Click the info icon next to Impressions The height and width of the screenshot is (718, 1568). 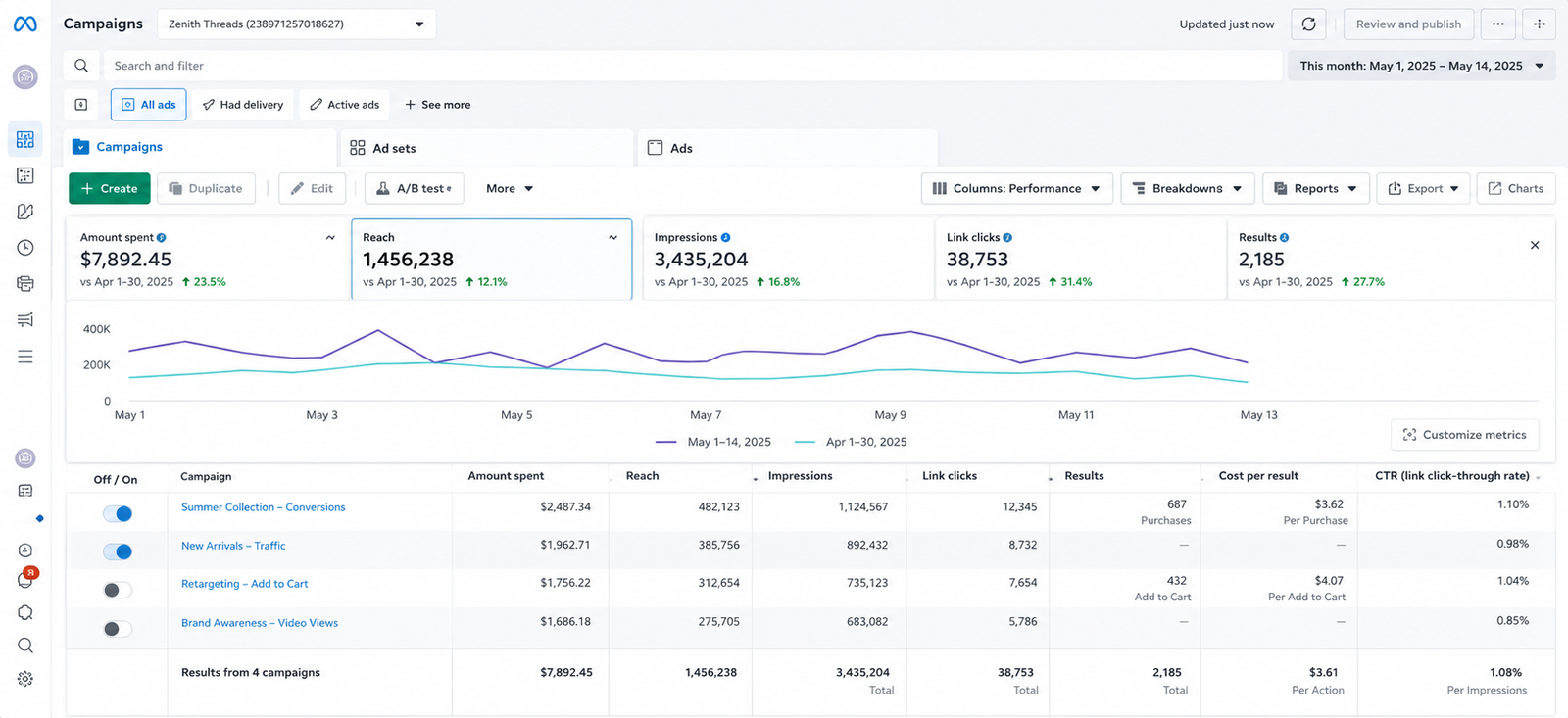726,238
